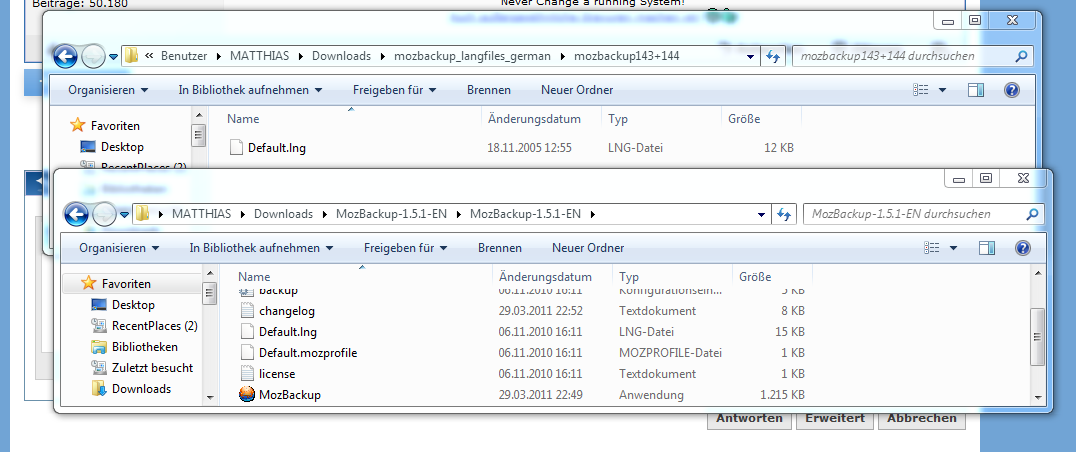Click RecentPlaces icon in front sidebar
This screenshot has height=452, width=1076.
click(99, 325)
